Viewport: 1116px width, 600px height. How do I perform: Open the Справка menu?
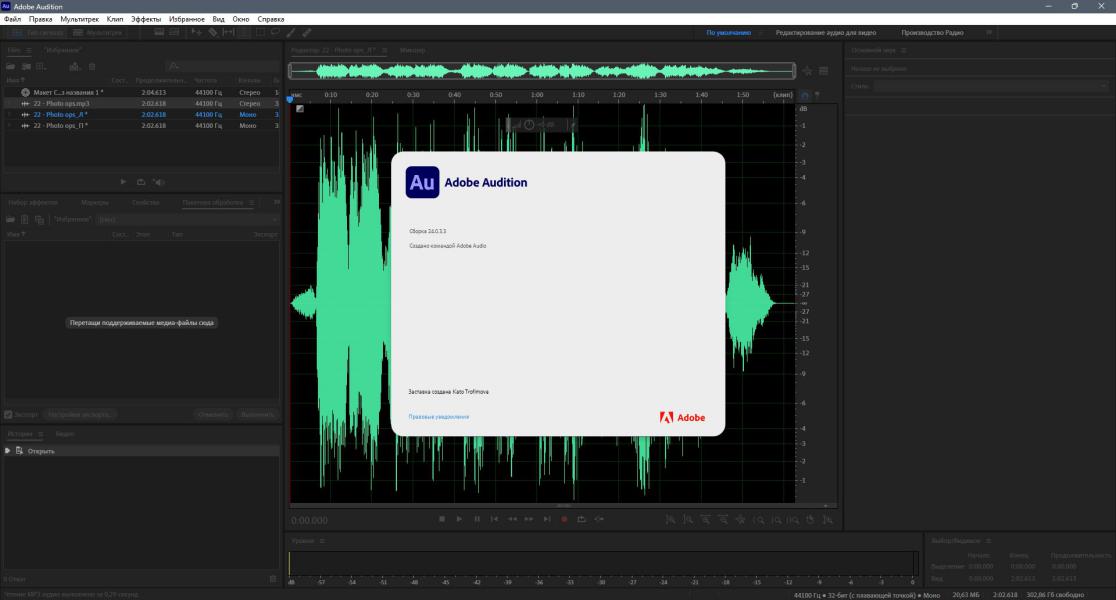coord(270,19)
